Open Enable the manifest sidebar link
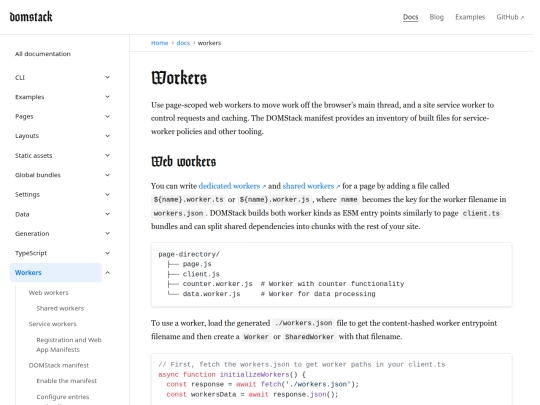 (66, 381)
